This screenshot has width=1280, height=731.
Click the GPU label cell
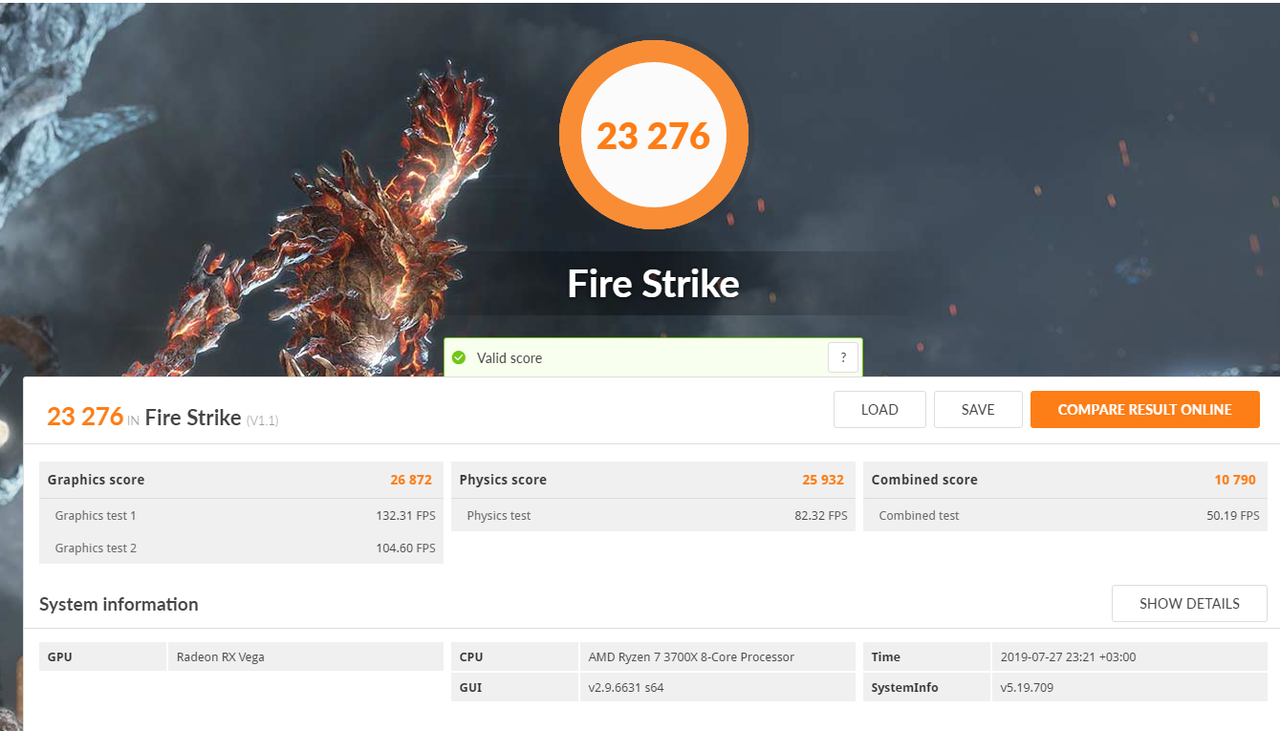point(102,657)
